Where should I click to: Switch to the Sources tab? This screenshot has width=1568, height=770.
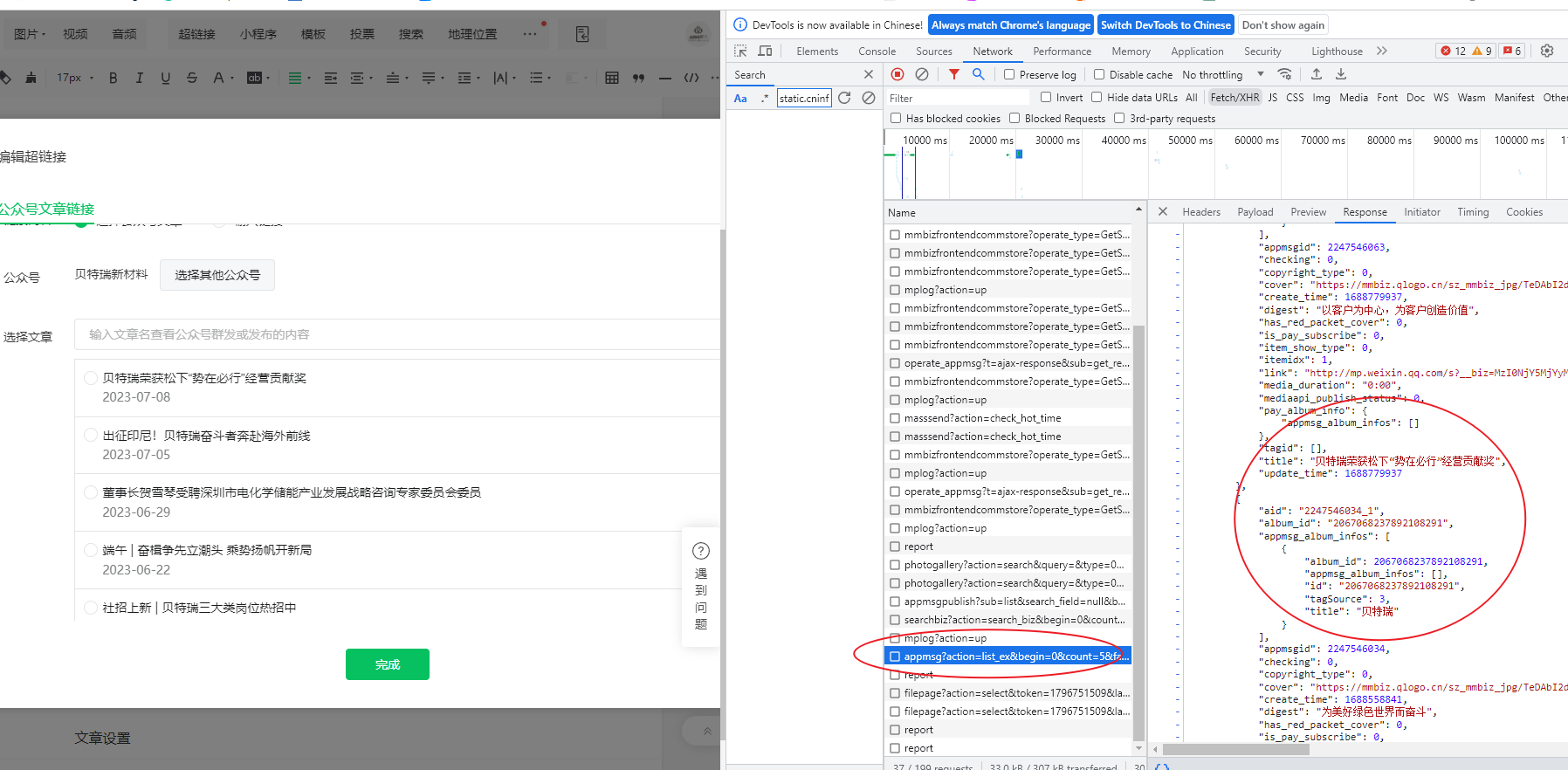934,52
